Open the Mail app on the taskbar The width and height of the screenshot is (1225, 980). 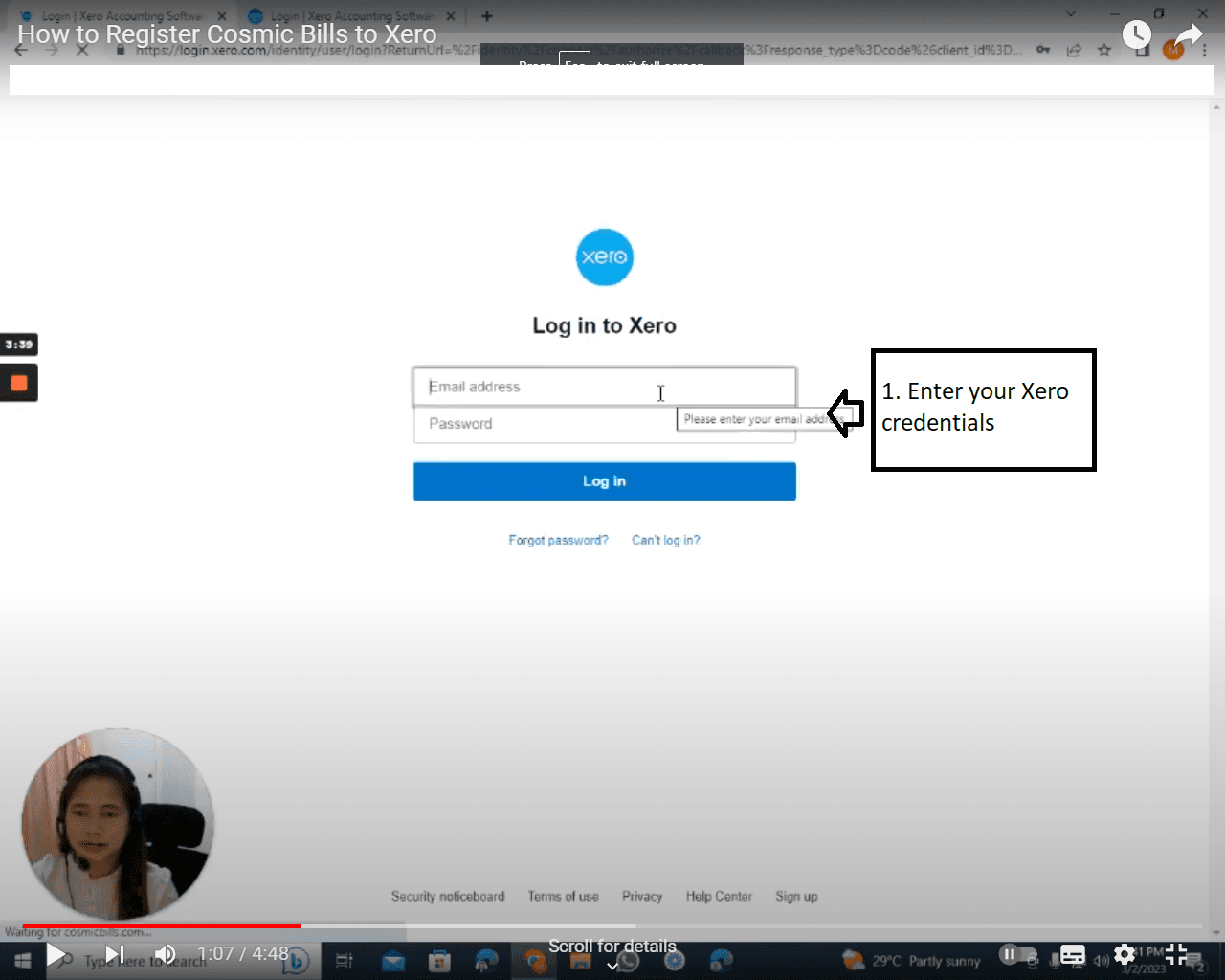coord(392,960)
